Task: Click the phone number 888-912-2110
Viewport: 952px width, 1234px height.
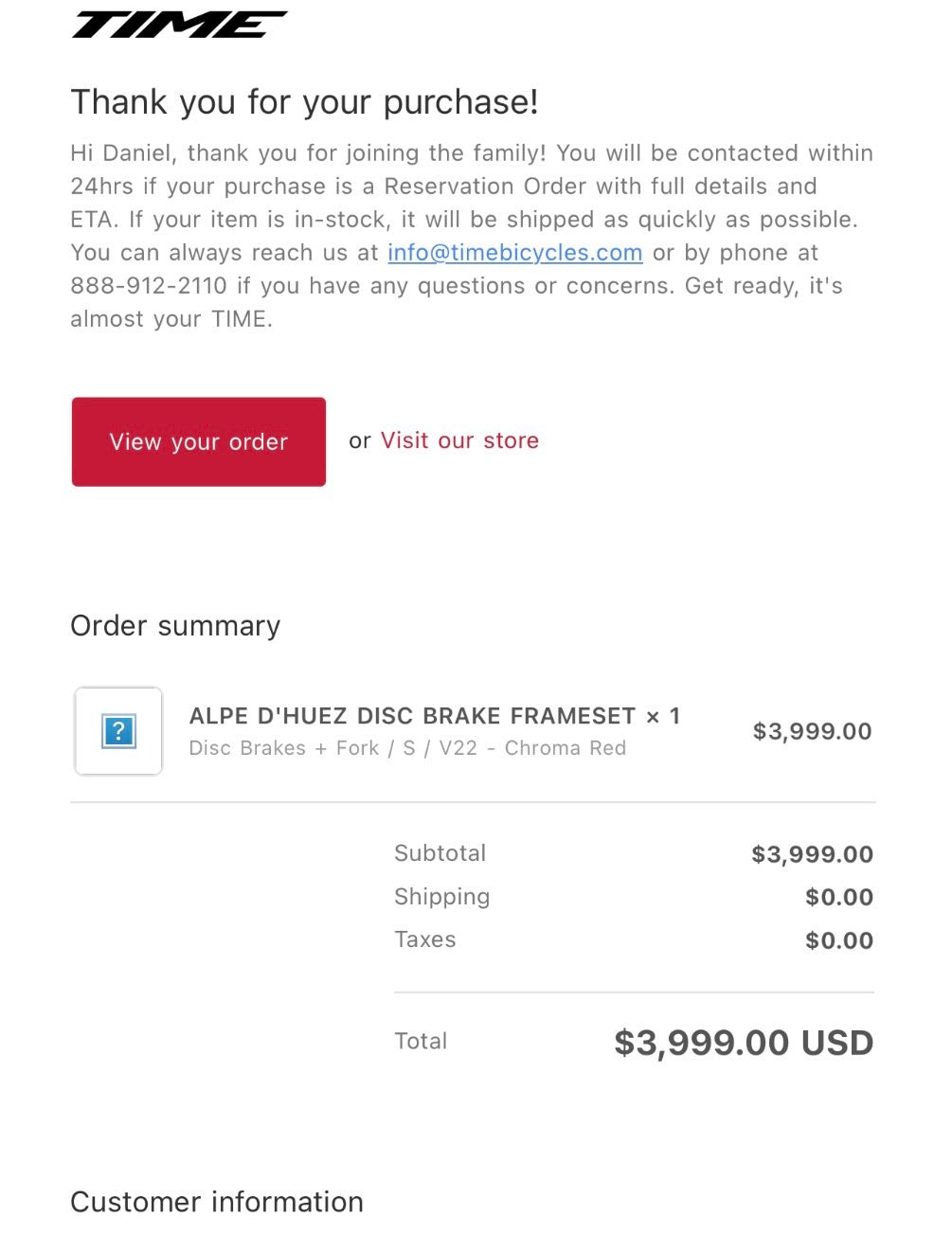Action: click(149, 286)
